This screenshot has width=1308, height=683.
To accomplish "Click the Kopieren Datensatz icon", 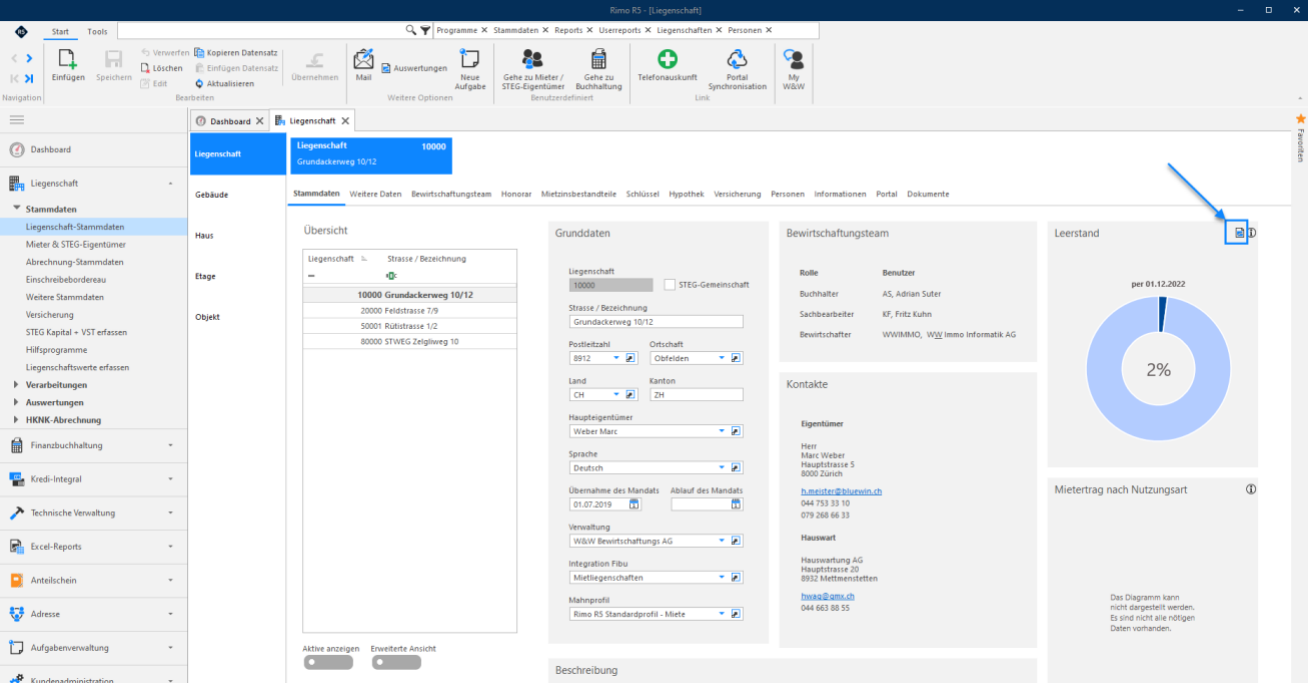I will click(x=199, y=52).
